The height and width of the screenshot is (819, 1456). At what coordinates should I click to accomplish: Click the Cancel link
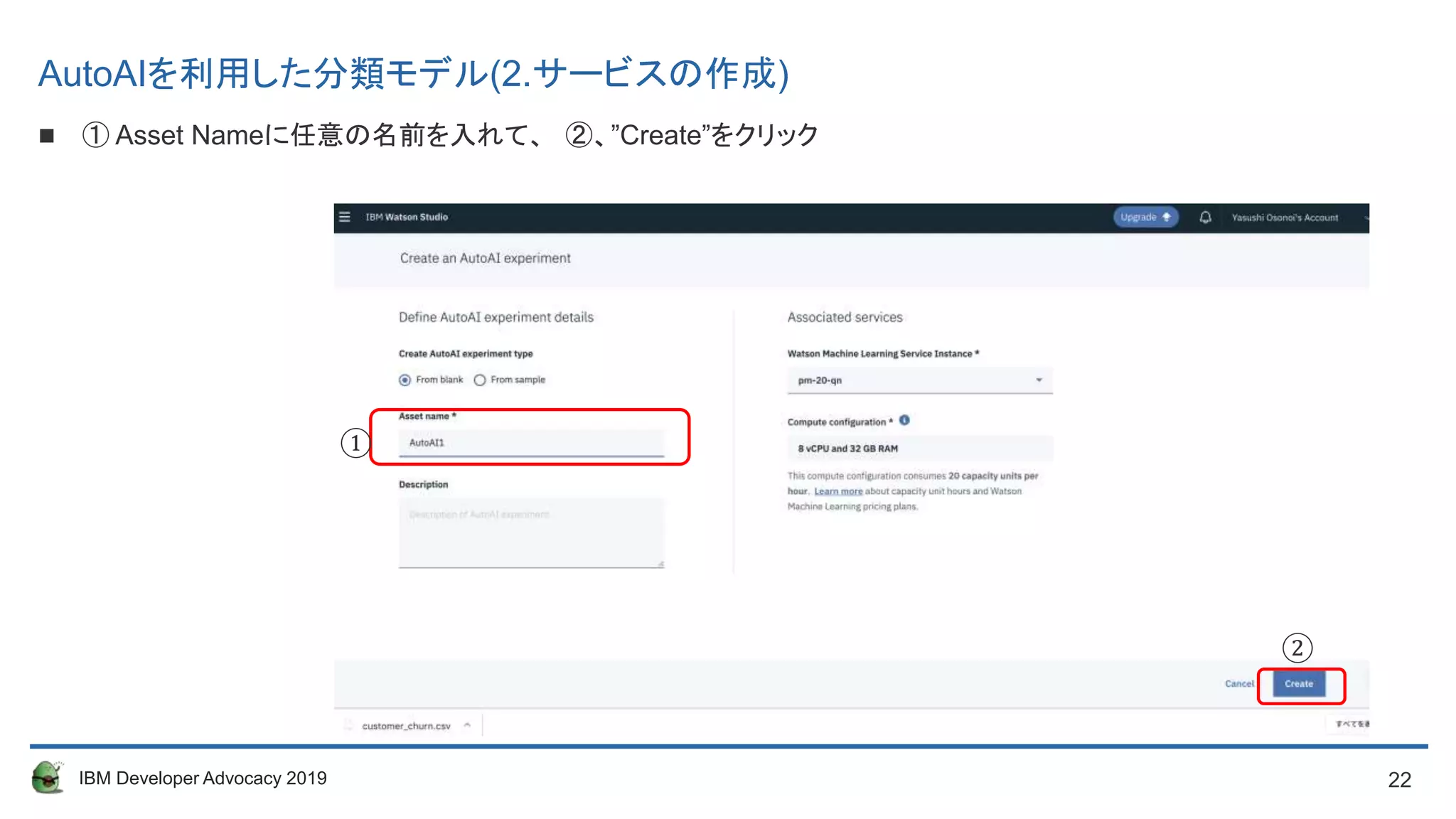pyautogui.click(x=1239, y=684)
